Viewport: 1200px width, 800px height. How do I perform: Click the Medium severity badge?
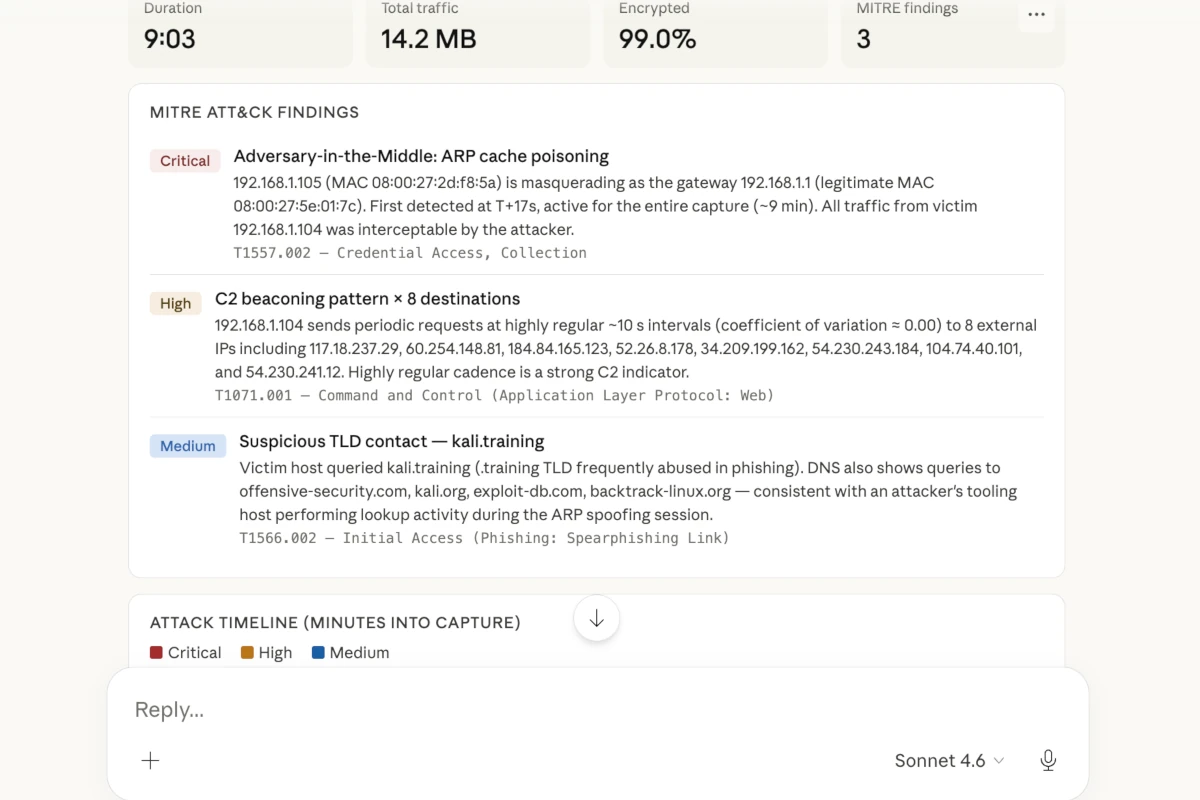tap(187, 445)
